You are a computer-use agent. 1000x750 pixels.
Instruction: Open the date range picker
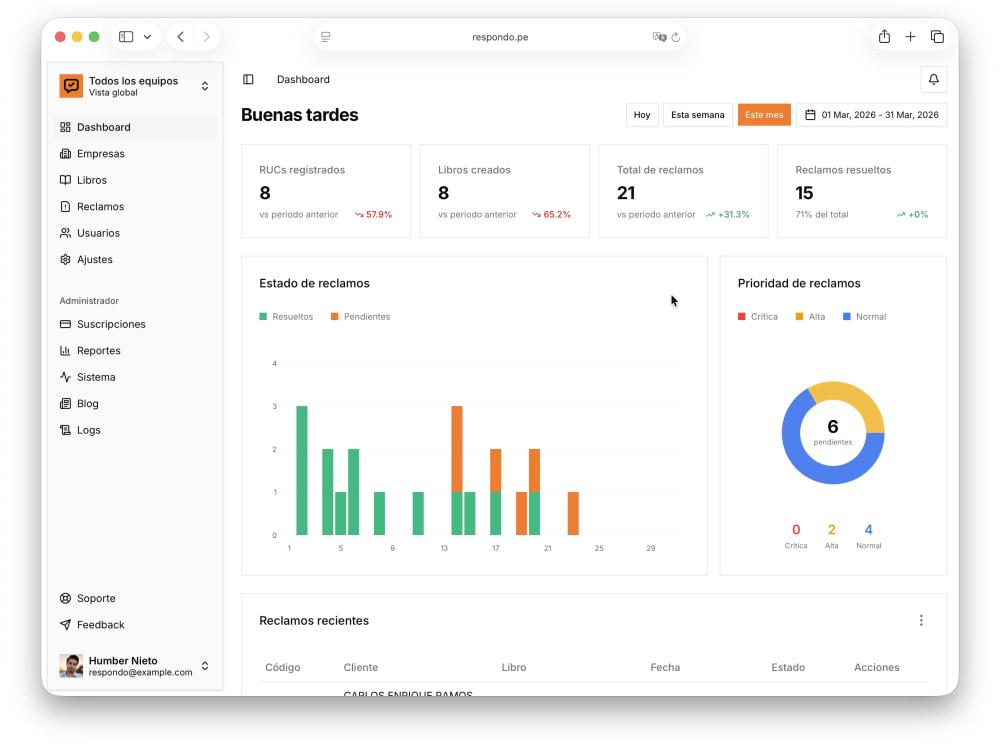click(871, 115)
